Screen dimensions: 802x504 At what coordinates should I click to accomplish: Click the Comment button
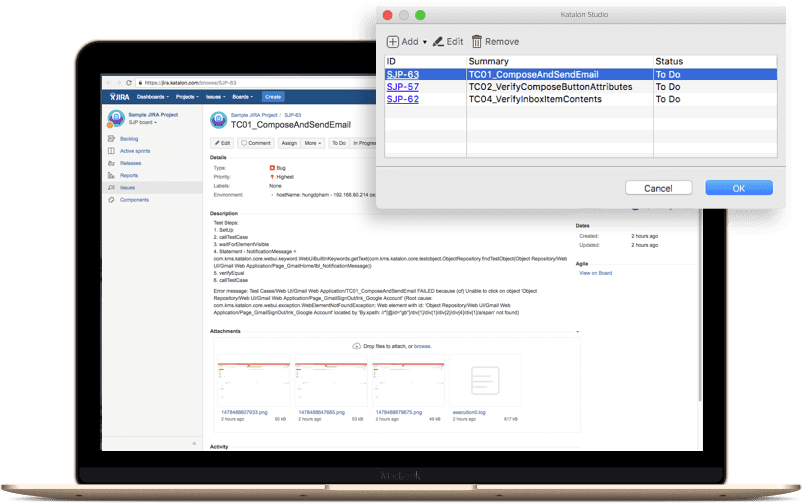point(256,143)
